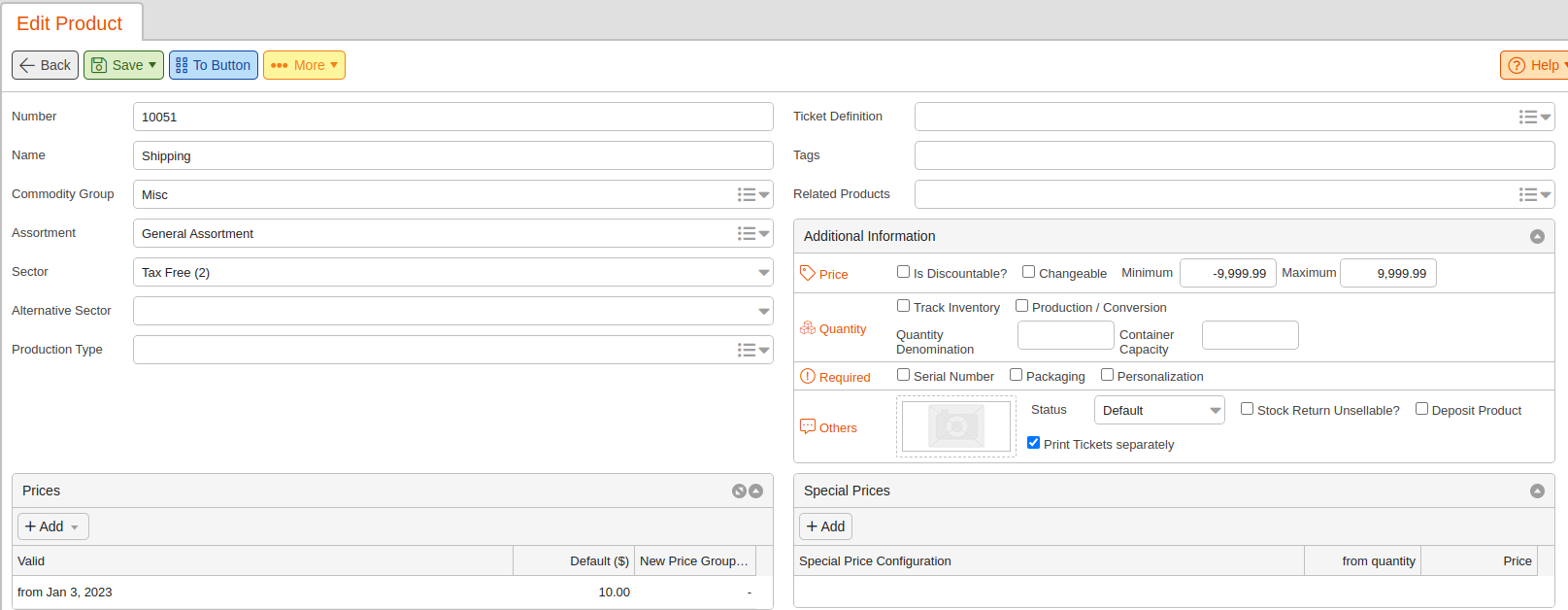The image size is (1568, 610).
Task: Click the Prices panel settings icon
Action: [x=739, y=491]
